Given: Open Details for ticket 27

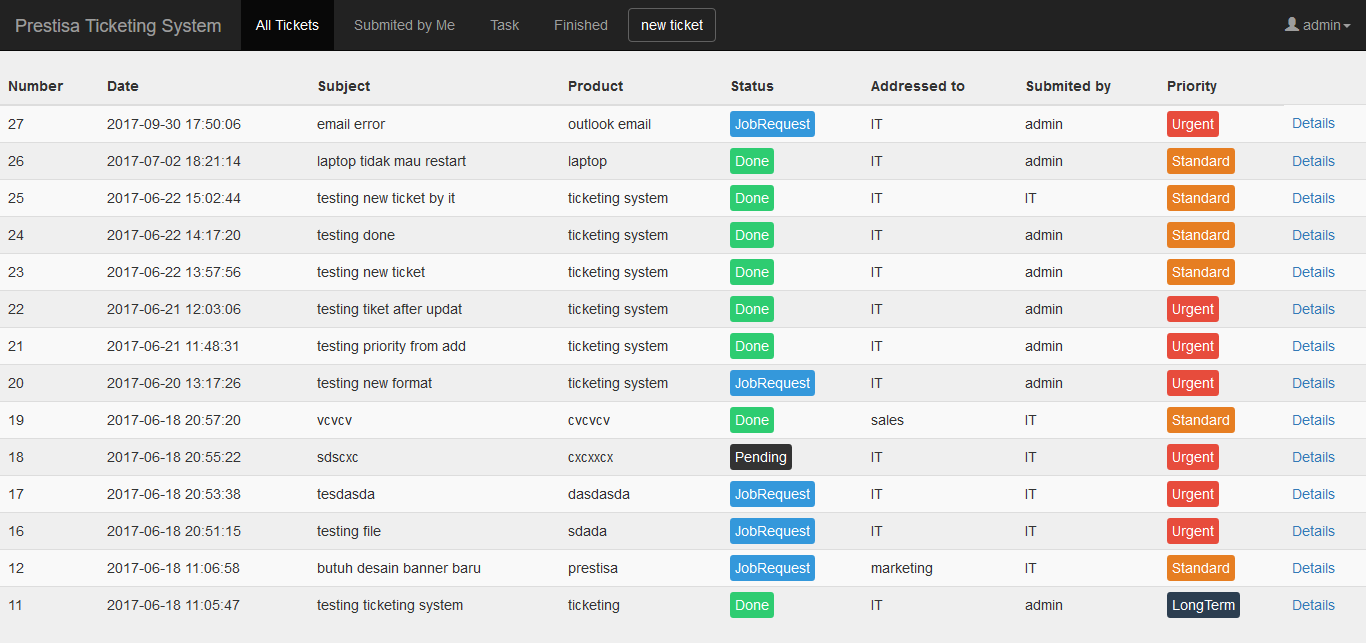Looking at the screenshot, I should 1313,124.
